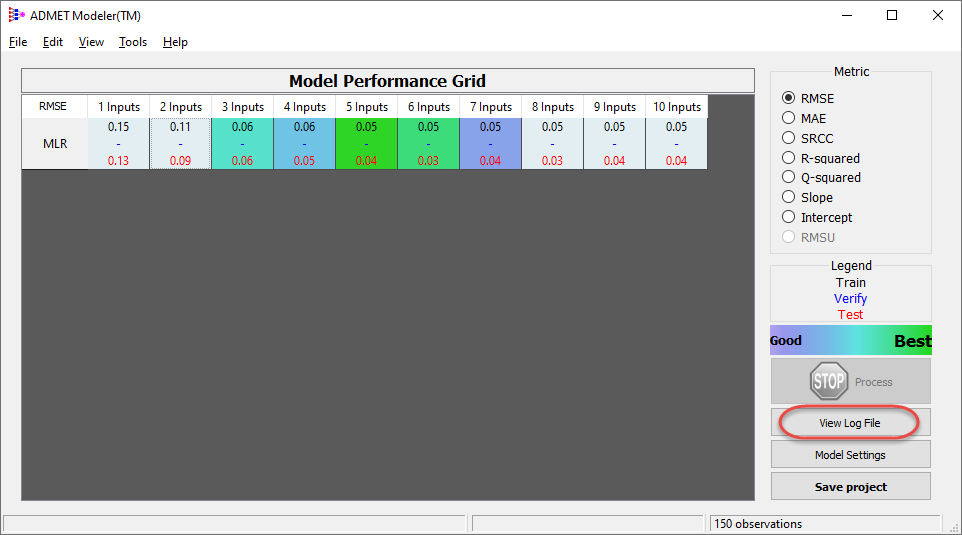Select the MLR 2 Inputs model cell
962x535 pixels.
tap(180, 144)
